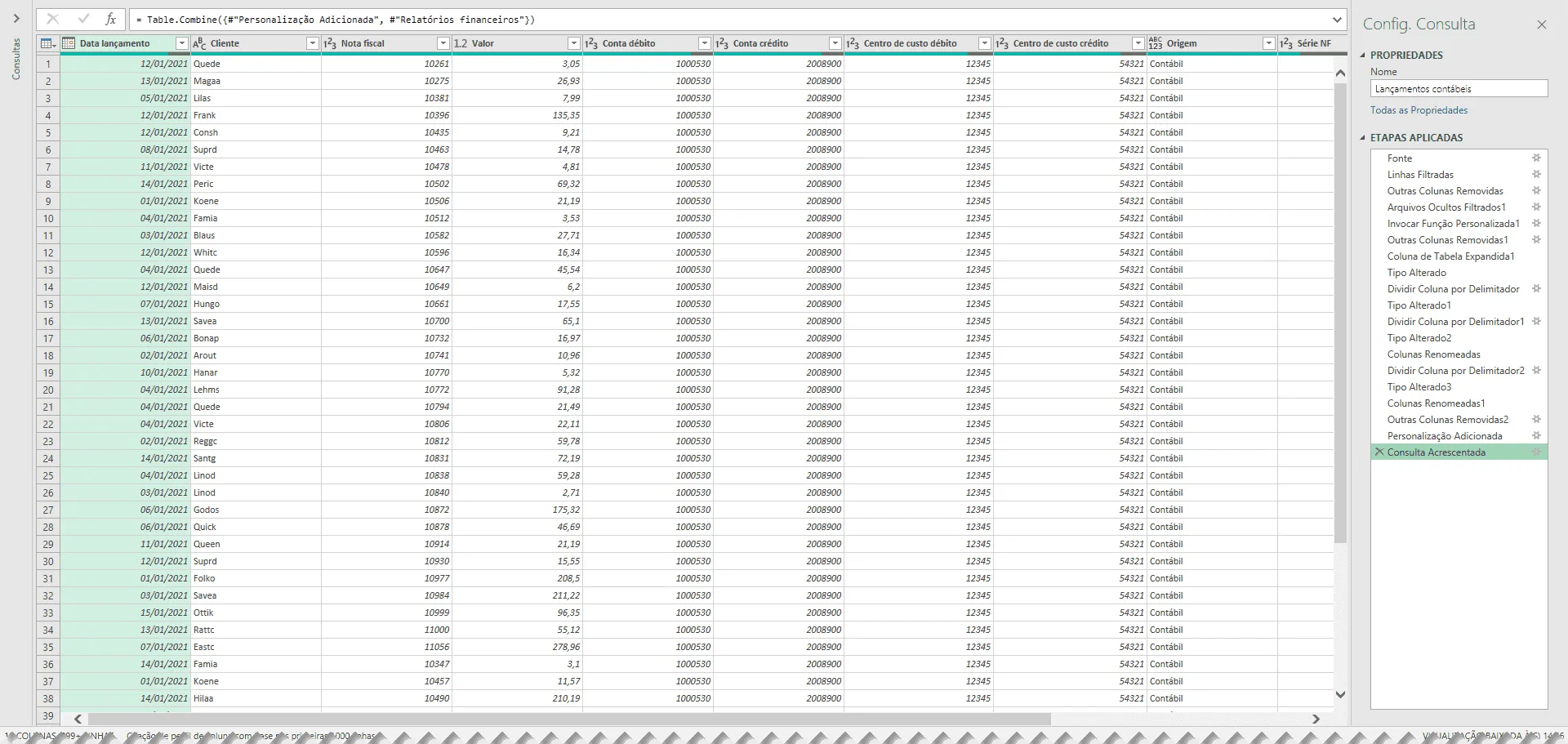Open gear of Outras Colunas Removidas2 step
This screenshot has height=744, width=1568.
coord(1536,419)
